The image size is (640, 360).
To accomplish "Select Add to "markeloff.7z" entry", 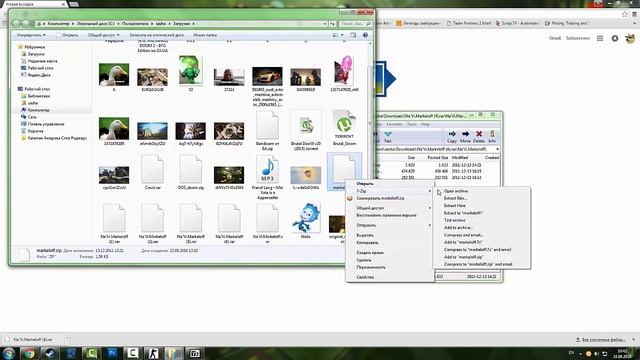I will (x=463, y=242).
